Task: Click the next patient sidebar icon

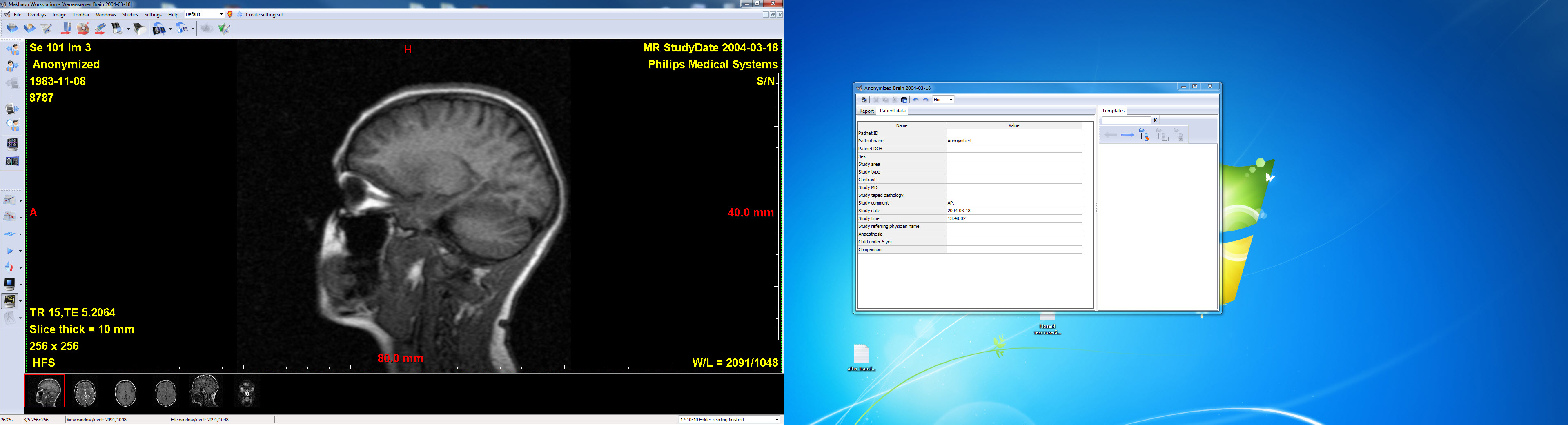Action: coord(12,66)
